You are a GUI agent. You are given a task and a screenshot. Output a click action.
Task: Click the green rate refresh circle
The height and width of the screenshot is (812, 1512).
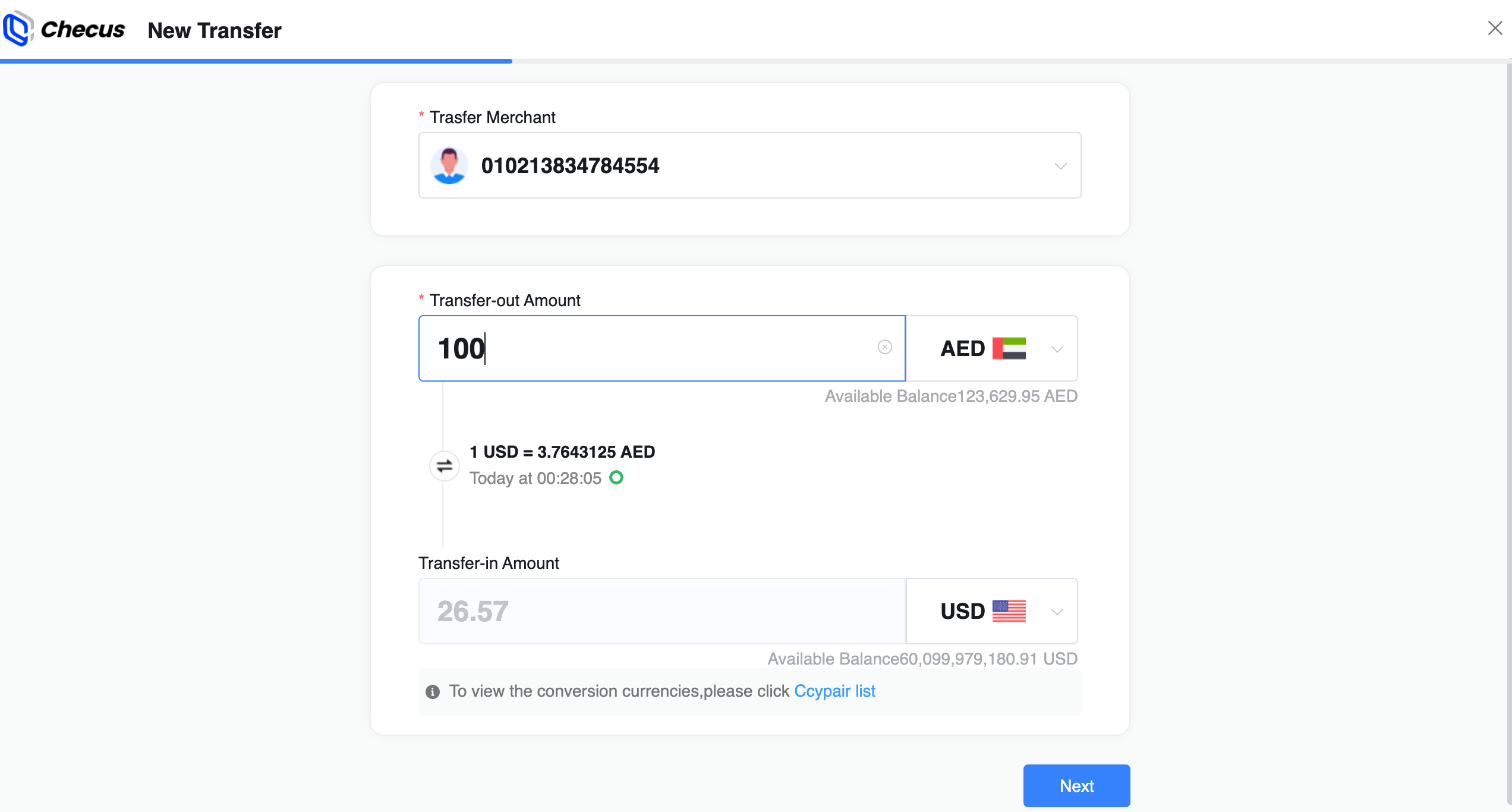tap(616, 477)
